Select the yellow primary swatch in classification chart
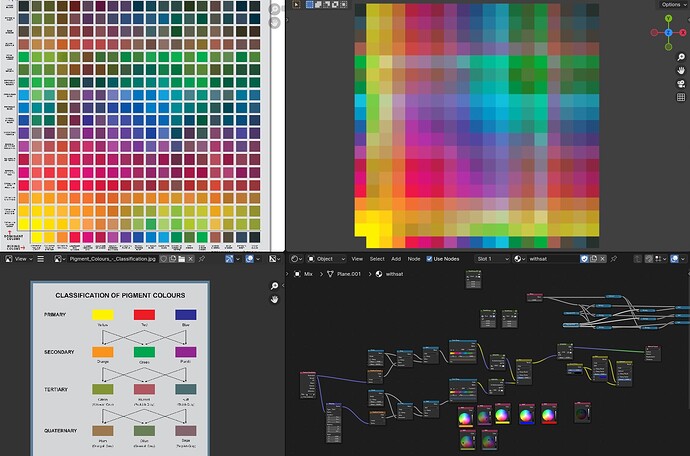The height and width of the screenshot is (456, 690). pyautogui.click(x=103, y=314)
